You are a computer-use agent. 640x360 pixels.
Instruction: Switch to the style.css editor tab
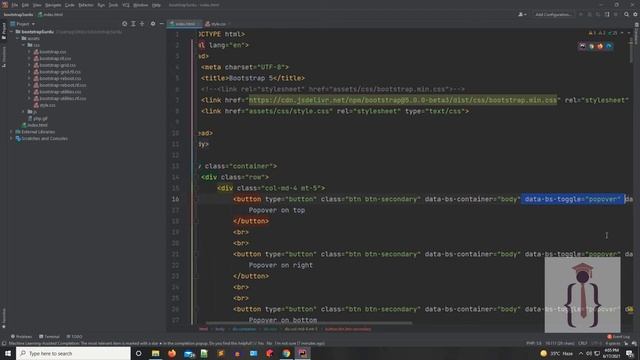click(x=218, y=24)
